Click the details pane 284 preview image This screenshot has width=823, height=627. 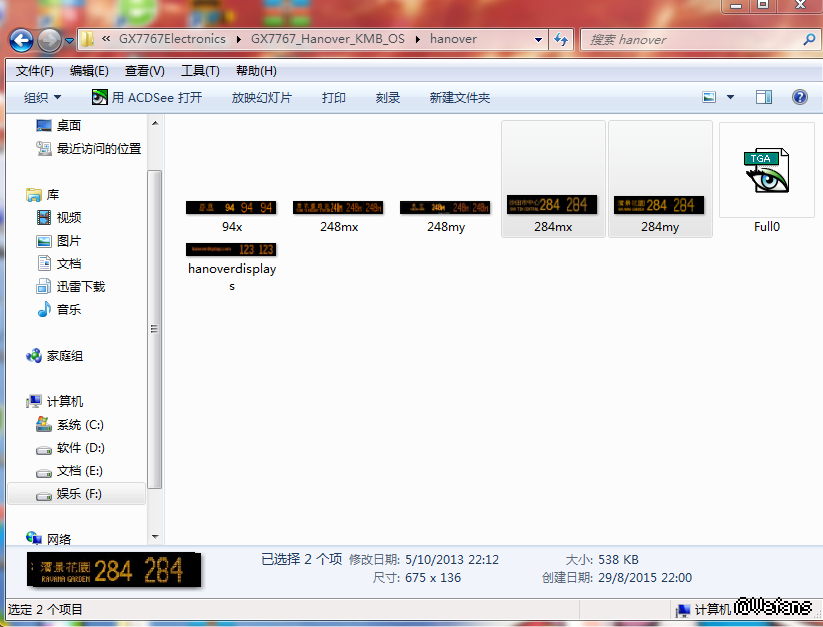pyautogui.click(x=114, y=569)
